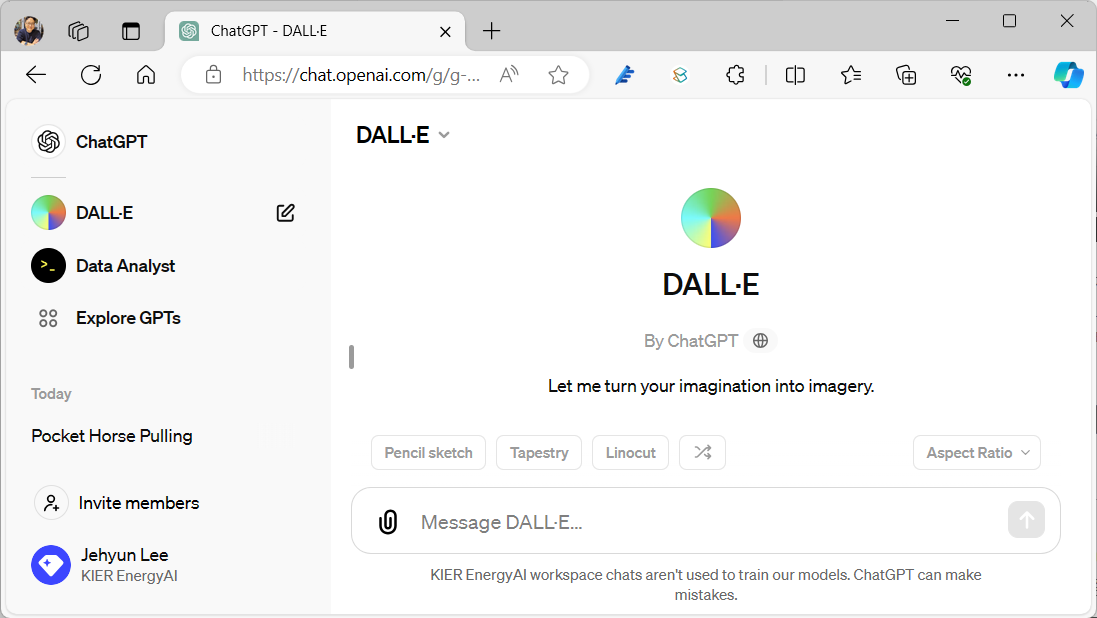Open the Copilot sidebar
The width and height of the screenshot is (1097, 618).
[x=1069, y=75]
